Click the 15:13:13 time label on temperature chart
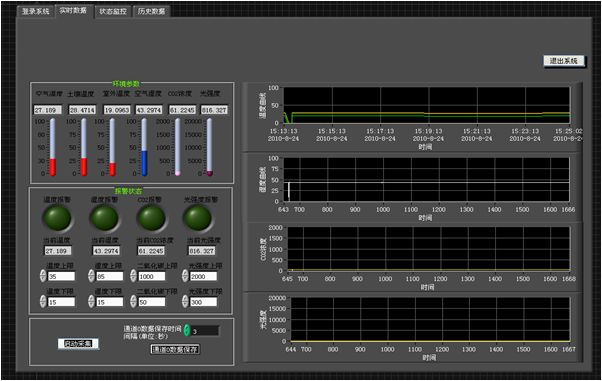Screen dimensions: 602x381 (x=283, y=131)
